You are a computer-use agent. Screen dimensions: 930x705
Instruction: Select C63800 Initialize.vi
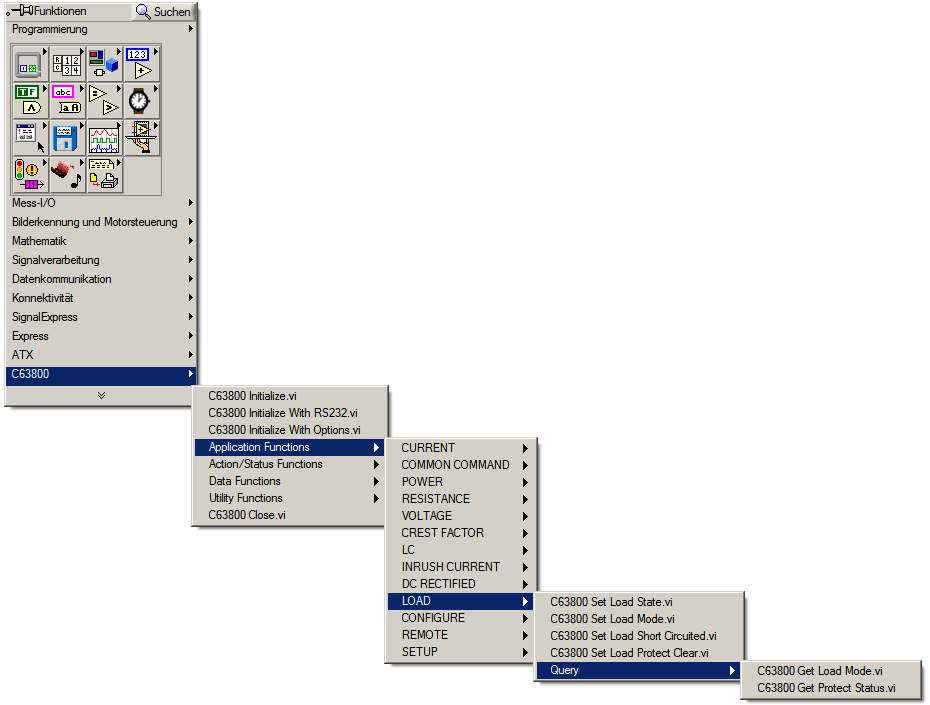[289, 395]
